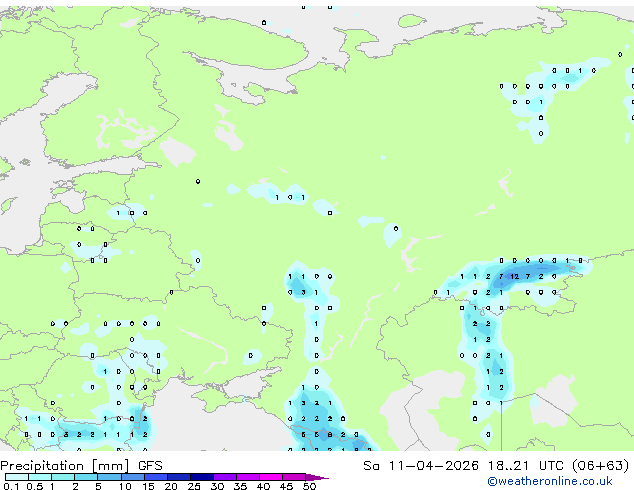Pick the 2–5 mm legend color swatch
The width and height of the screenshot is (634, 490).
tap(86, 477)
